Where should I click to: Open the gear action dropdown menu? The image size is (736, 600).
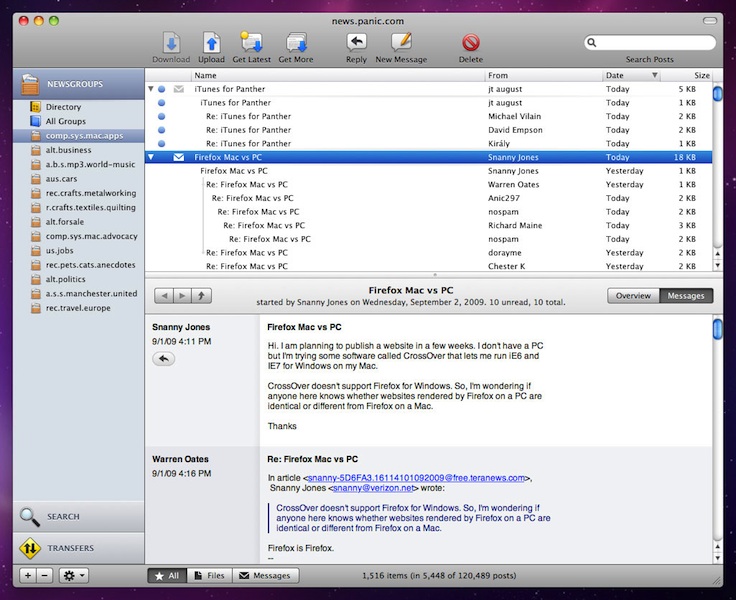74,576
